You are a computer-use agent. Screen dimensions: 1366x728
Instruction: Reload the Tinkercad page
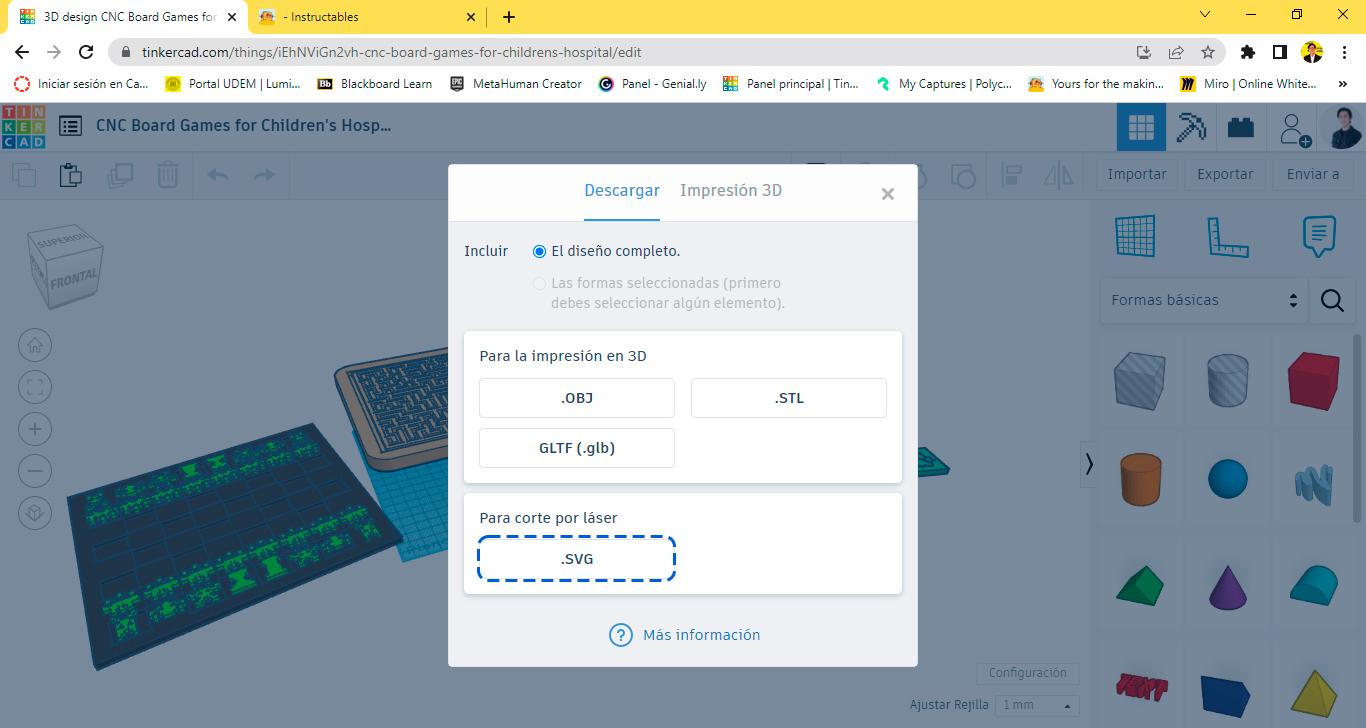click(86, 52)
